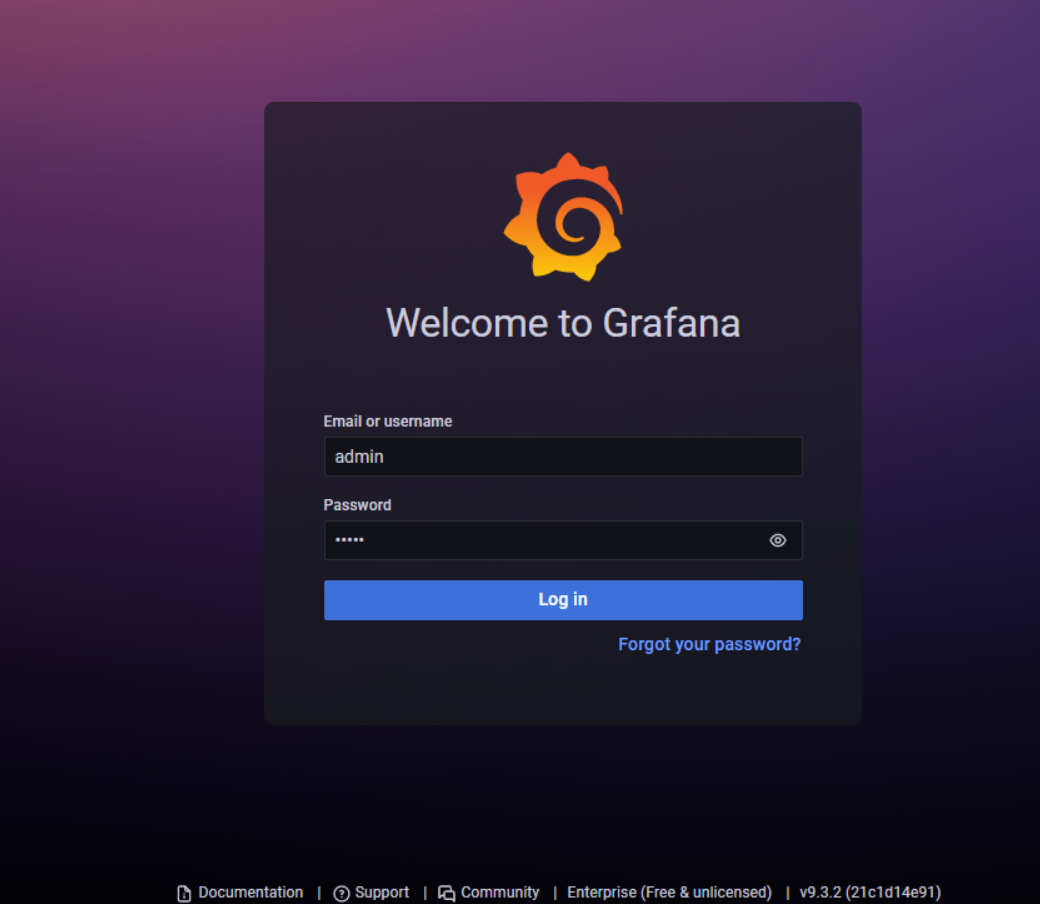Click the Welcome to Grafana heading
1040x904 pixels.
(x=563, y=323)
